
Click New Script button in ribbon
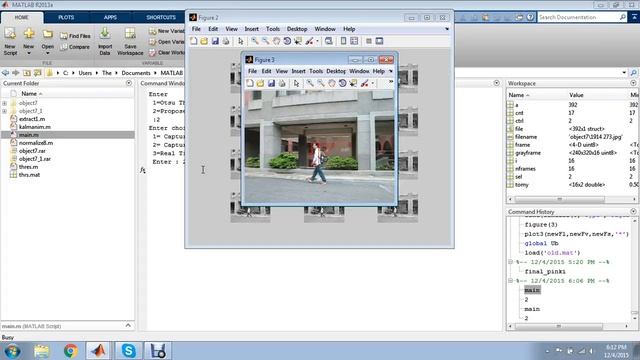pos(10,41)
